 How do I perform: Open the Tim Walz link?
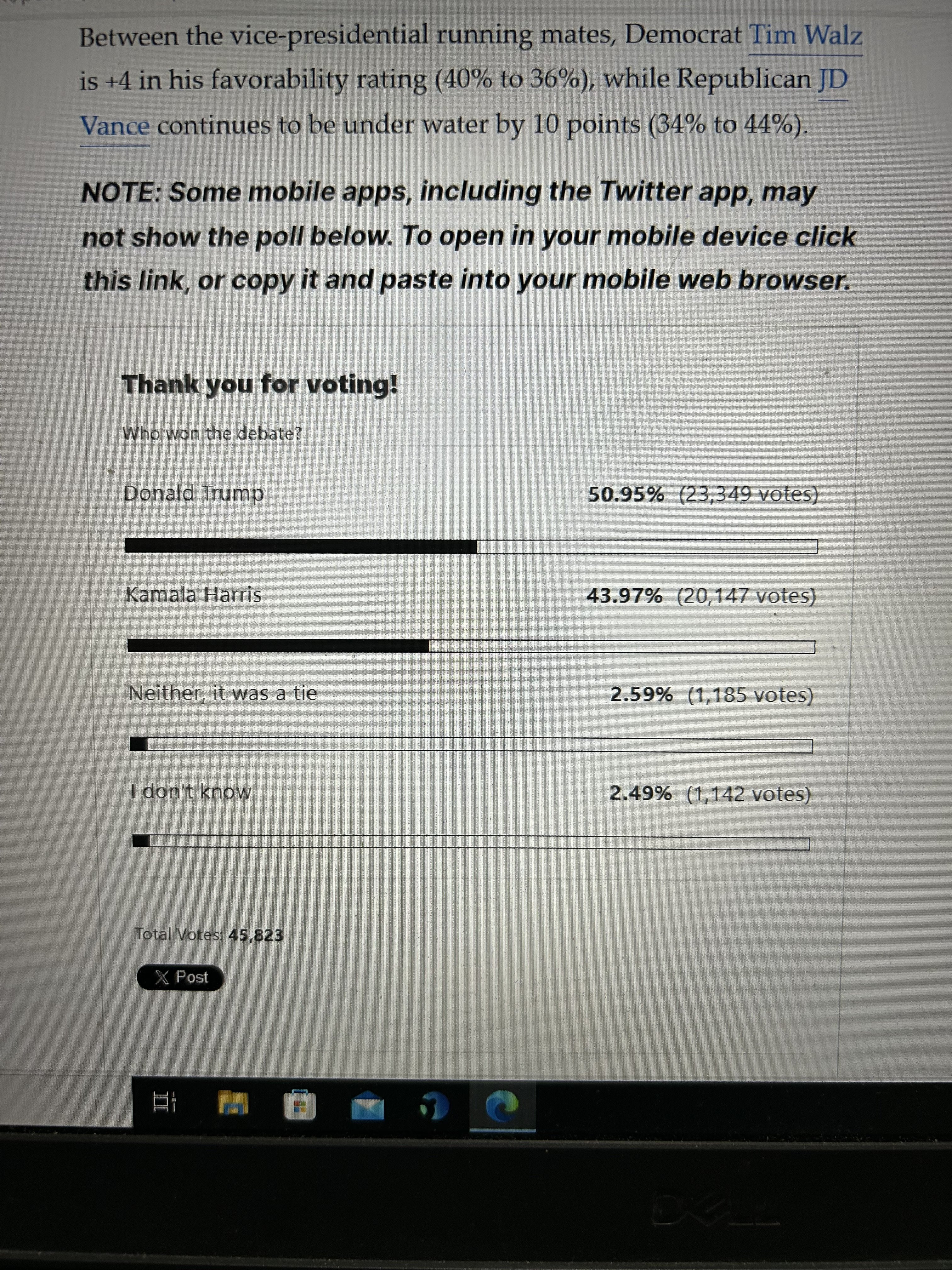point(805,36)
